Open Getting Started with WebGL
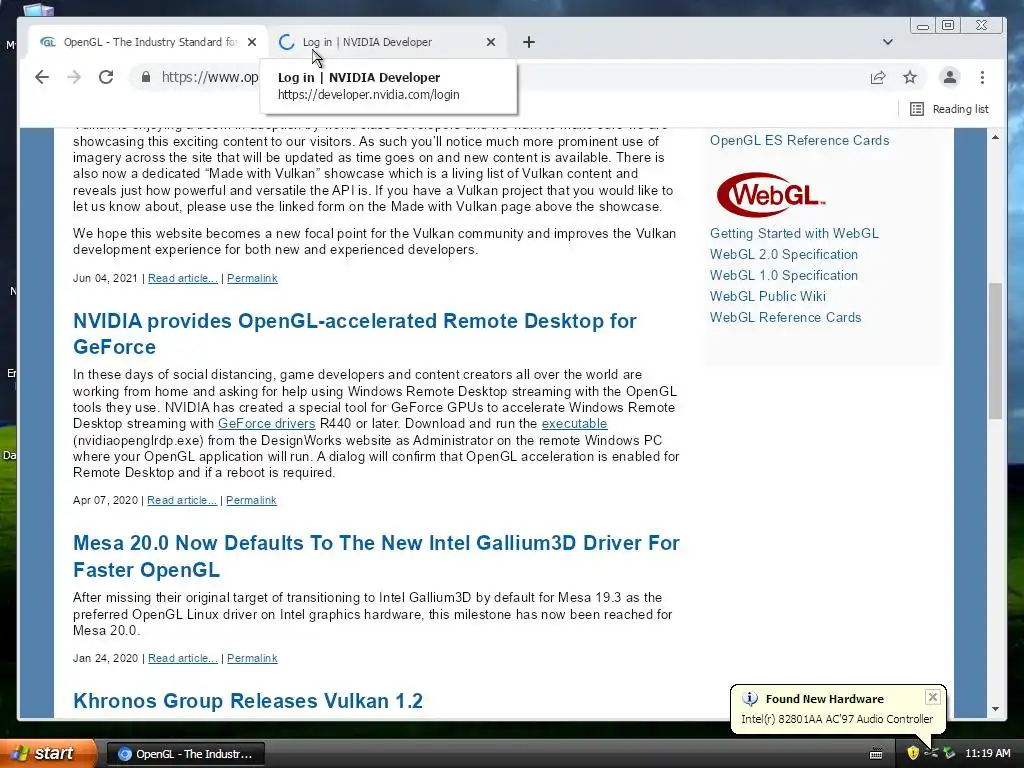Viewport: 1024px width, 768px height. pyautogui.click(x=794, y=233)
